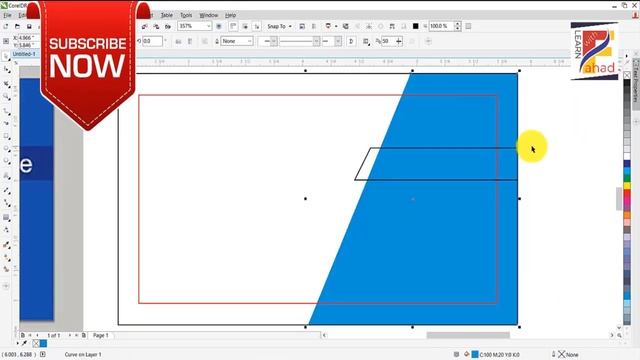Click the Import icon
Image resolution: width=640 pixels, height=360 pixels.
click(x=144, y=26)
